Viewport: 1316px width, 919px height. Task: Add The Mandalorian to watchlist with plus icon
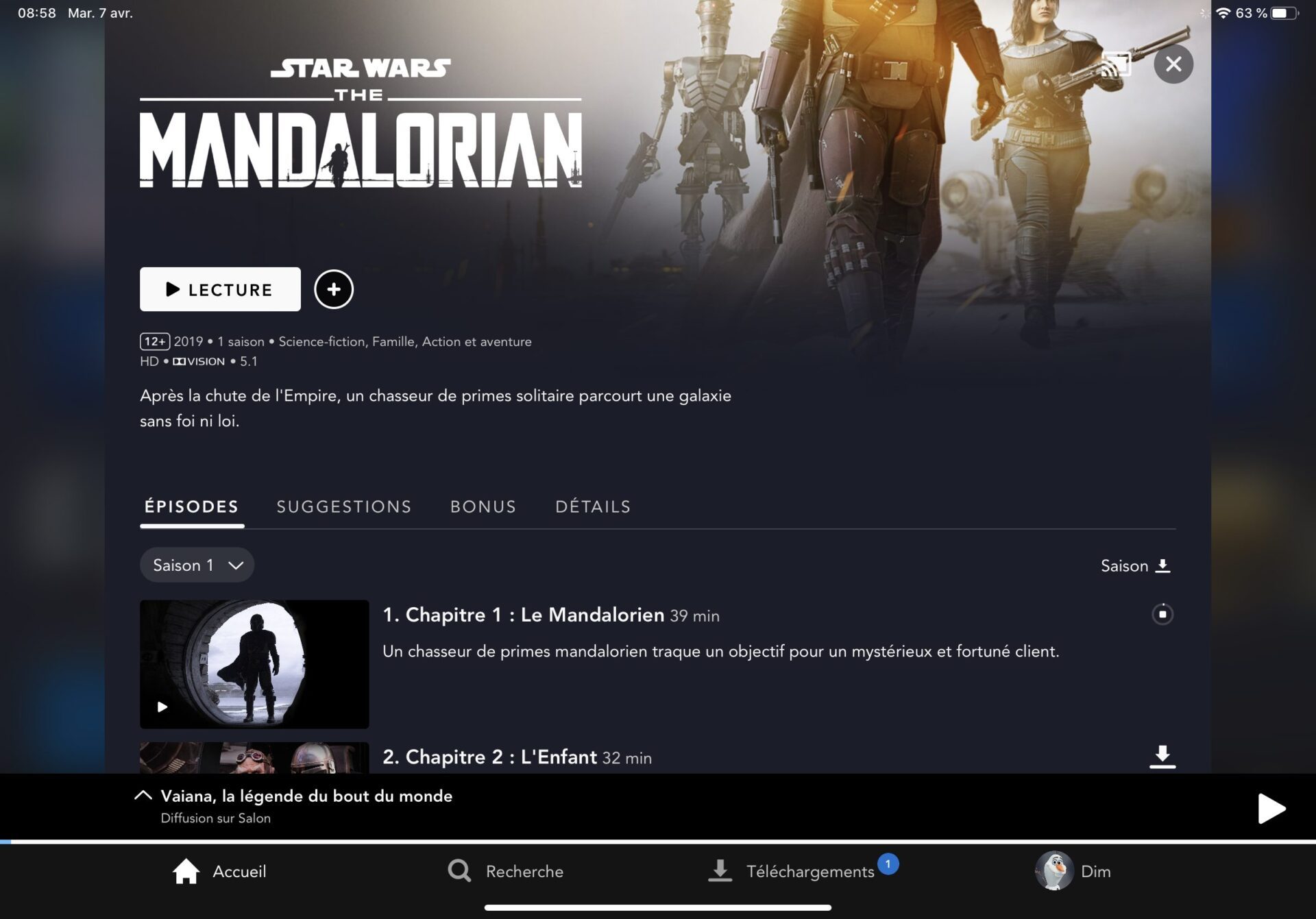[x=334, y=289]
